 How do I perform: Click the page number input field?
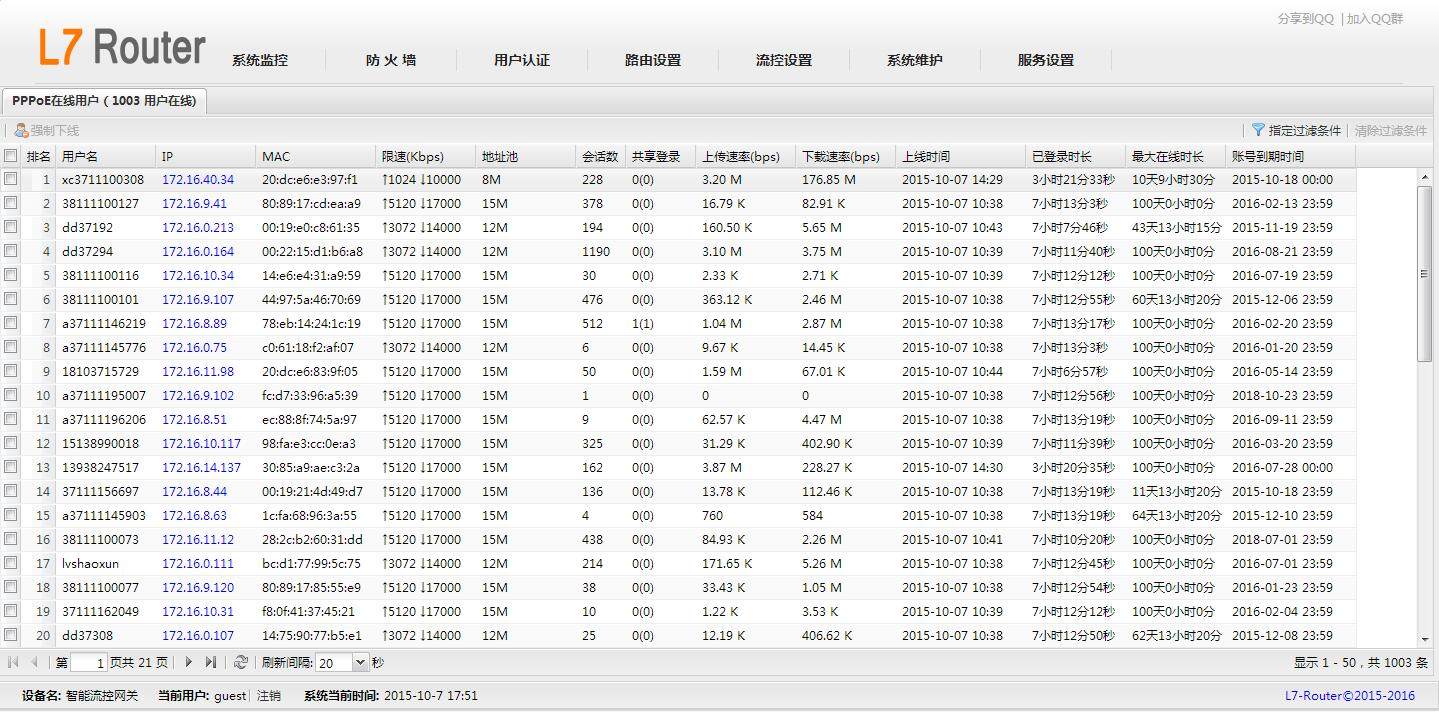[x=89, y=662]
